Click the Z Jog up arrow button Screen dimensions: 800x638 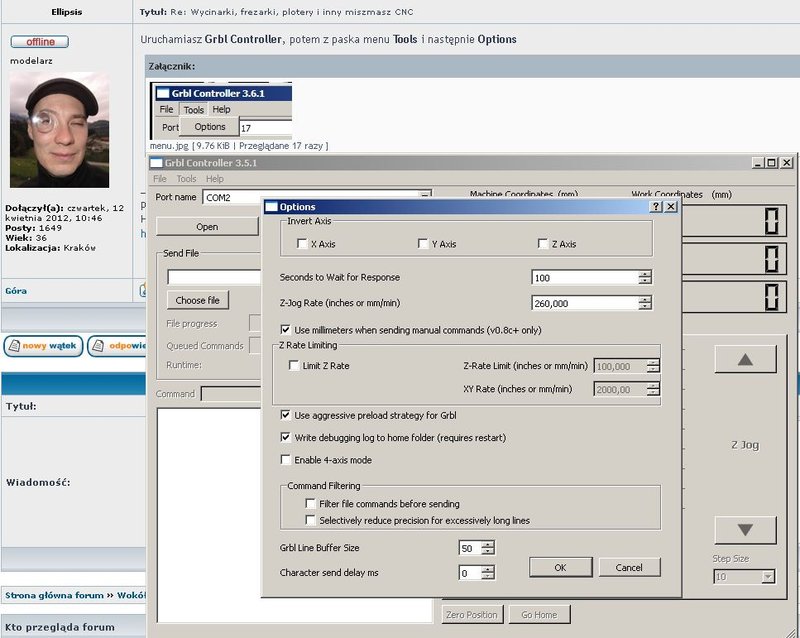coord(745,360)
